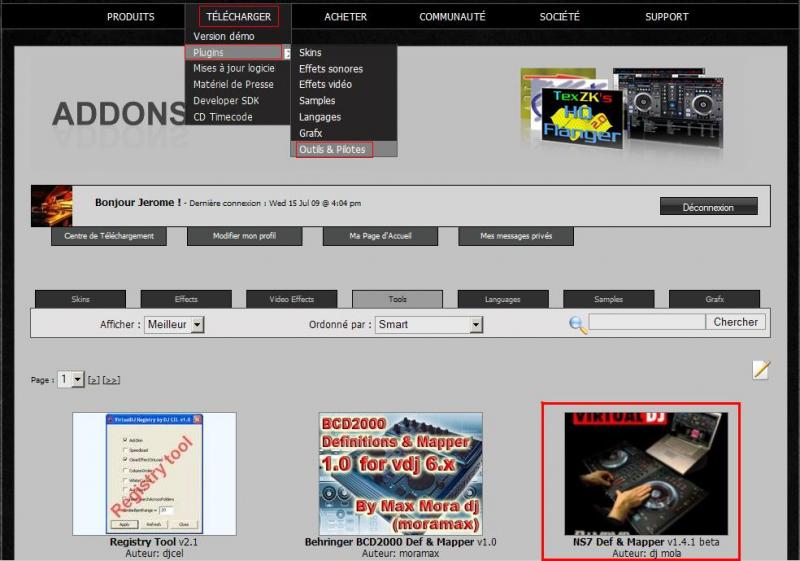Open the SOCIÉTÉ menu
Viewport: 800px width, 561px height.
click(560, 17)
